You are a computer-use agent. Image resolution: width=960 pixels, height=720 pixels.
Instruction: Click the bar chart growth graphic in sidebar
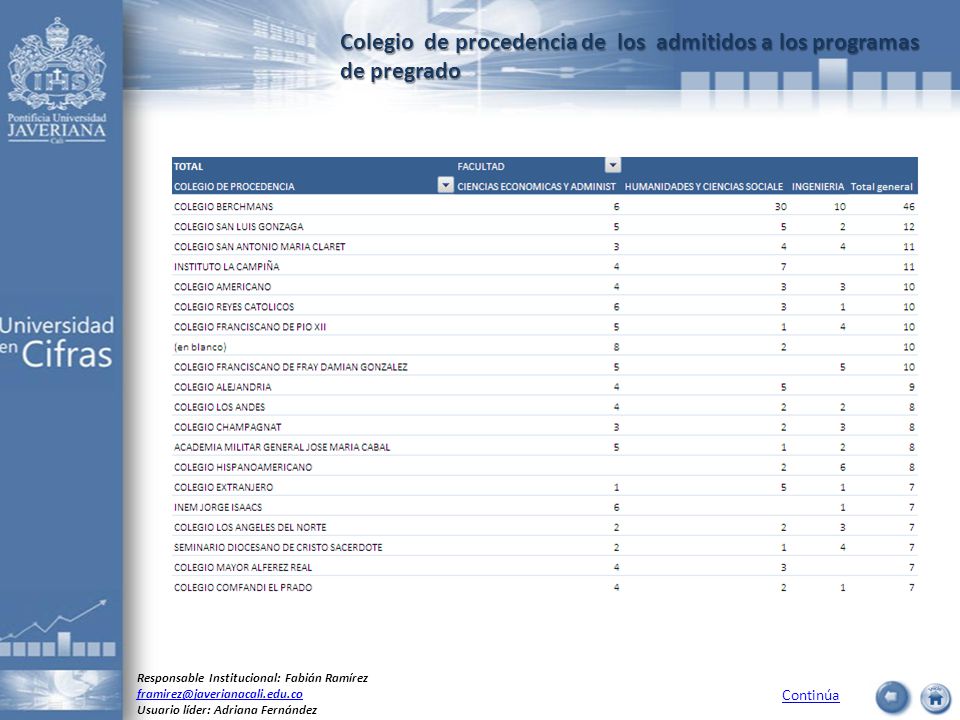(58, 628)
